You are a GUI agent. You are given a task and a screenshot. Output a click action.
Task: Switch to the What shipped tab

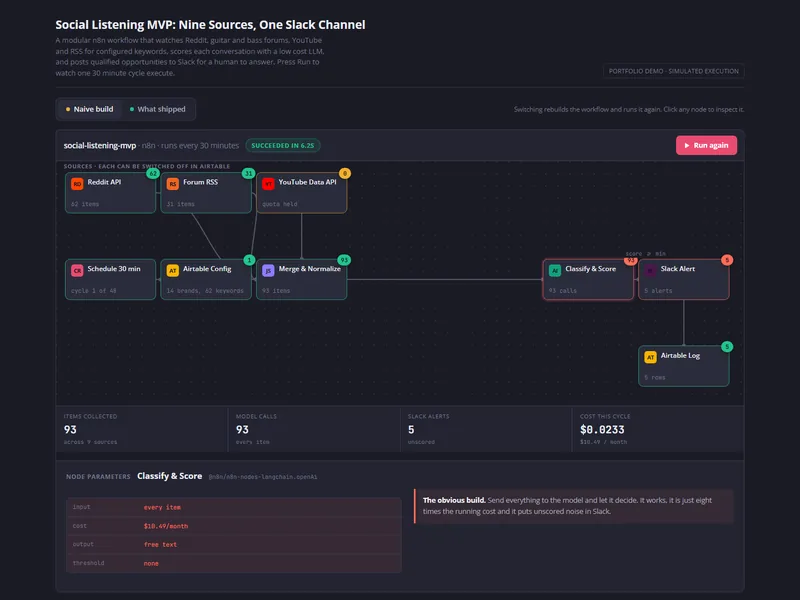[x=158, y=109]
